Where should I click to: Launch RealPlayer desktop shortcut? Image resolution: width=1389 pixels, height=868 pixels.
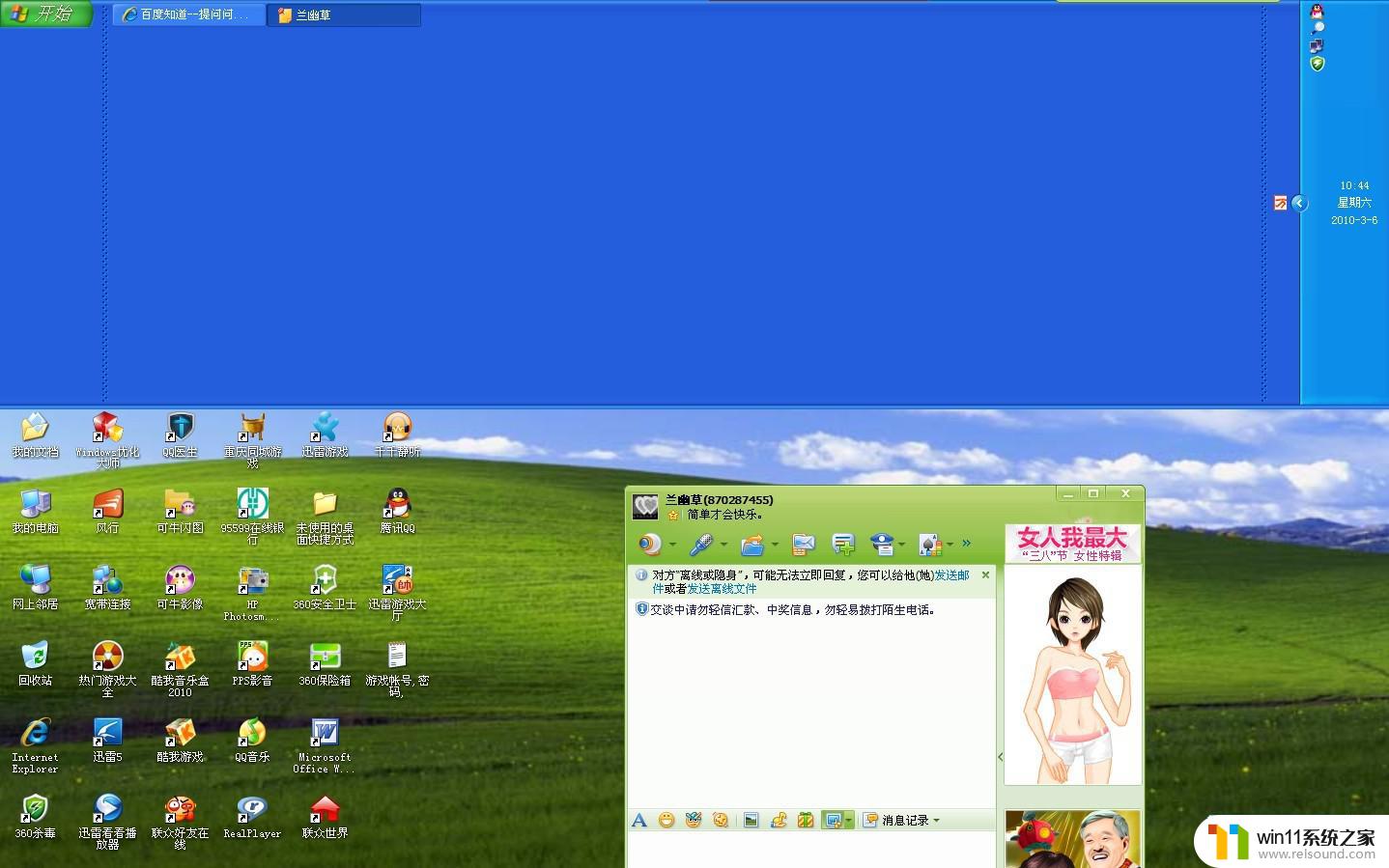[x=252, y=817]
